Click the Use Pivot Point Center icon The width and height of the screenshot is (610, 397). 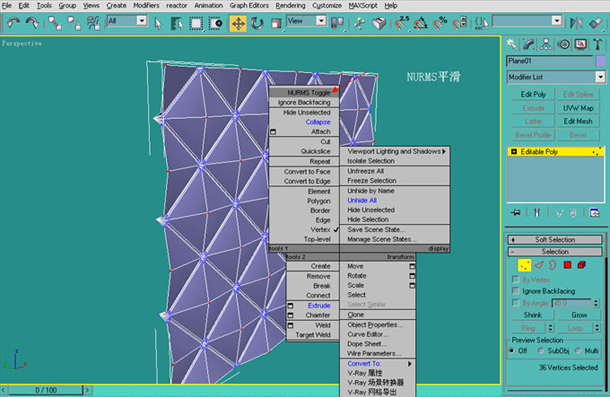pyautogui.click(x=337, y=23)
